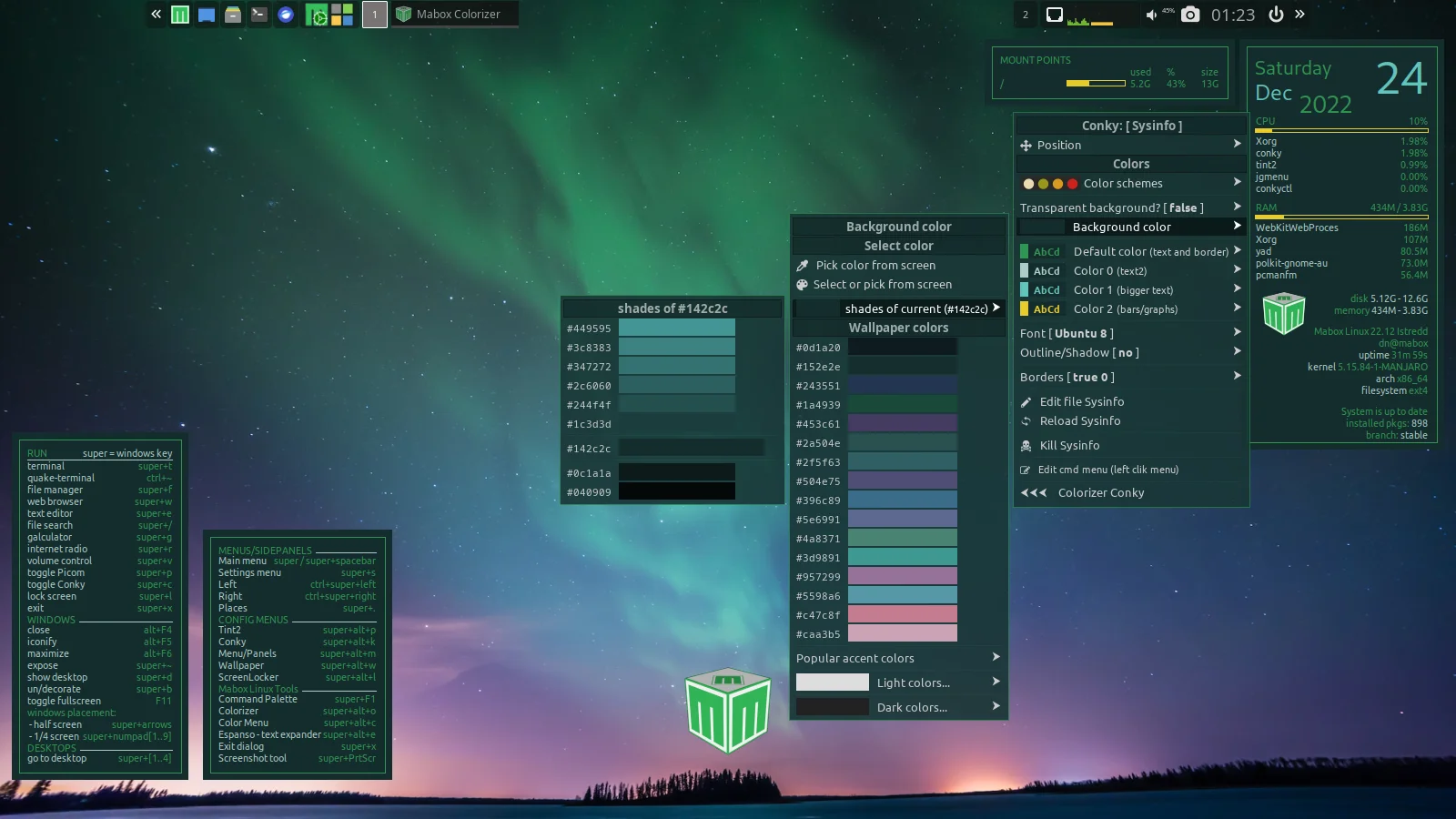Viewport: 1456px width, 819px height.
Task: Click the camera screenshot icon
Action: pyautogui.click(x=1190, y=15)
